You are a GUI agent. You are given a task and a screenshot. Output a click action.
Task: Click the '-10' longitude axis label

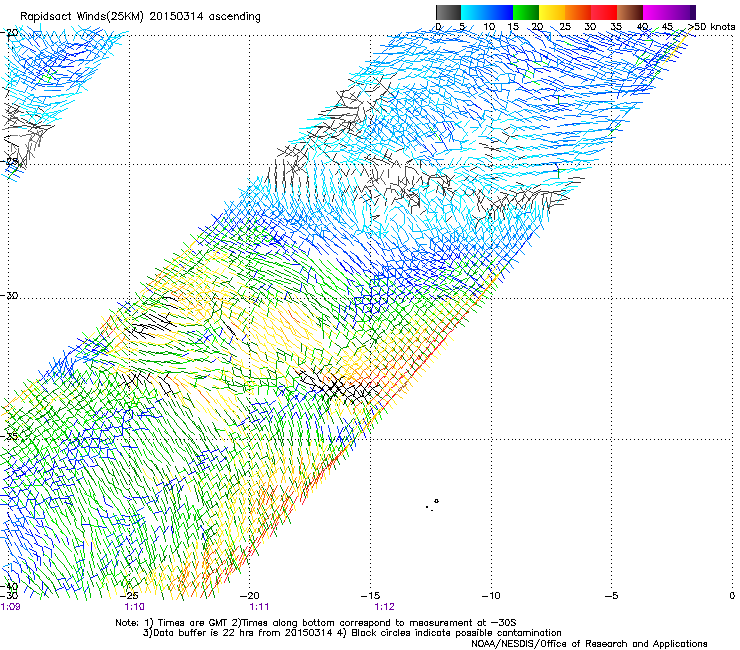tap(491, 596)
